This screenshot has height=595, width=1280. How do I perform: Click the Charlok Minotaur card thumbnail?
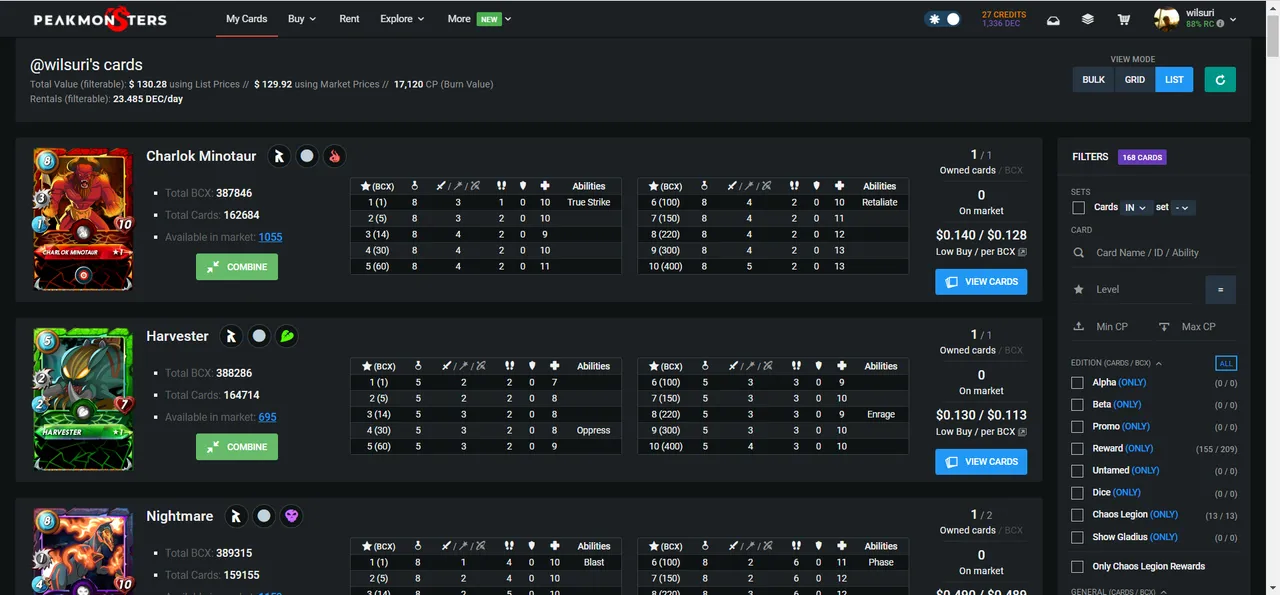(x=83, y=220)
